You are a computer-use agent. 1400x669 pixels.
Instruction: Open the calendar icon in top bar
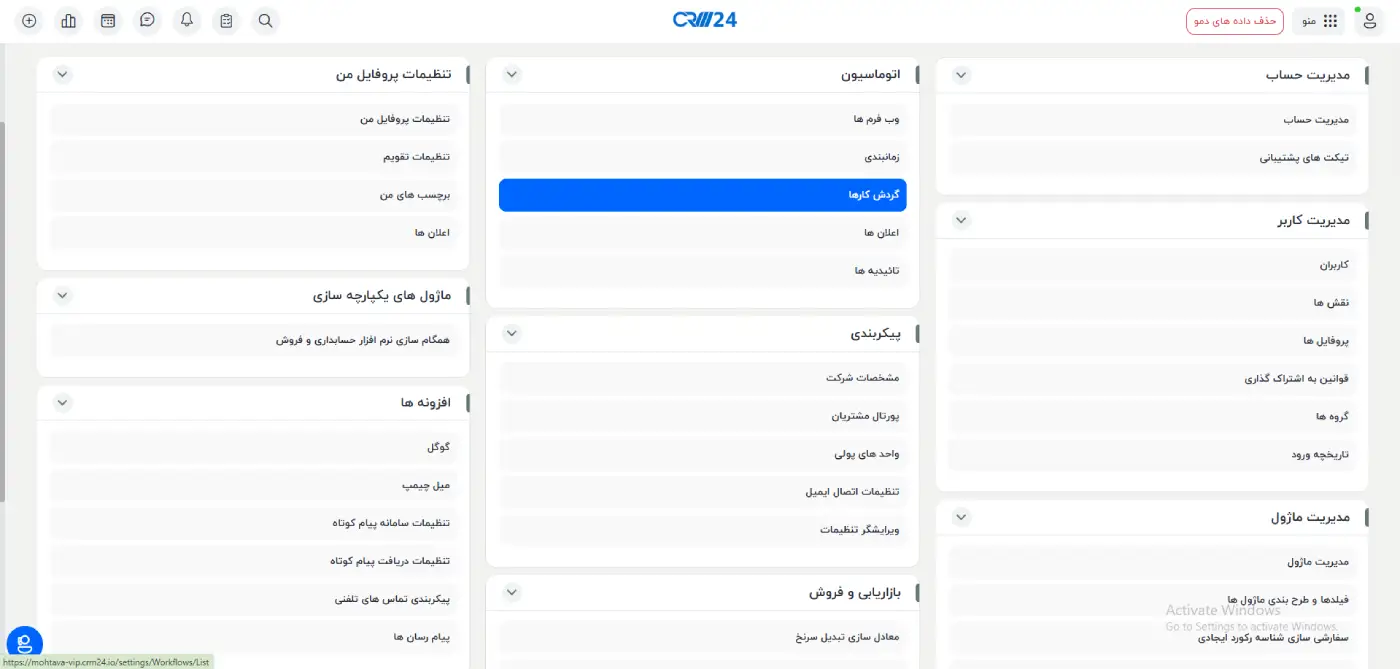pos(108,20)
